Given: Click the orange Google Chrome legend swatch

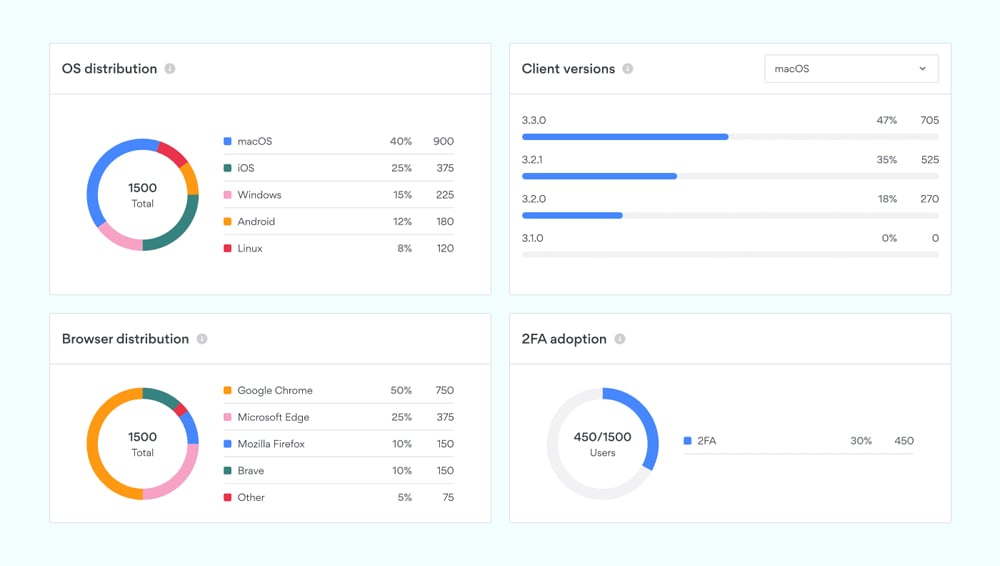Looking at the screenshot, I should [228, 391].
